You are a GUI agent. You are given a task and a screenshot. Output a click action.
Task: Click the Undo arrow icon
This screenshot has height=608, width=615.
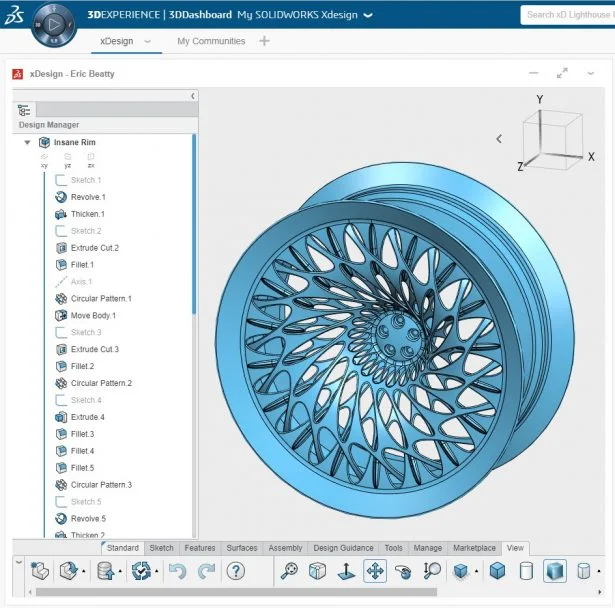(177, 571)
